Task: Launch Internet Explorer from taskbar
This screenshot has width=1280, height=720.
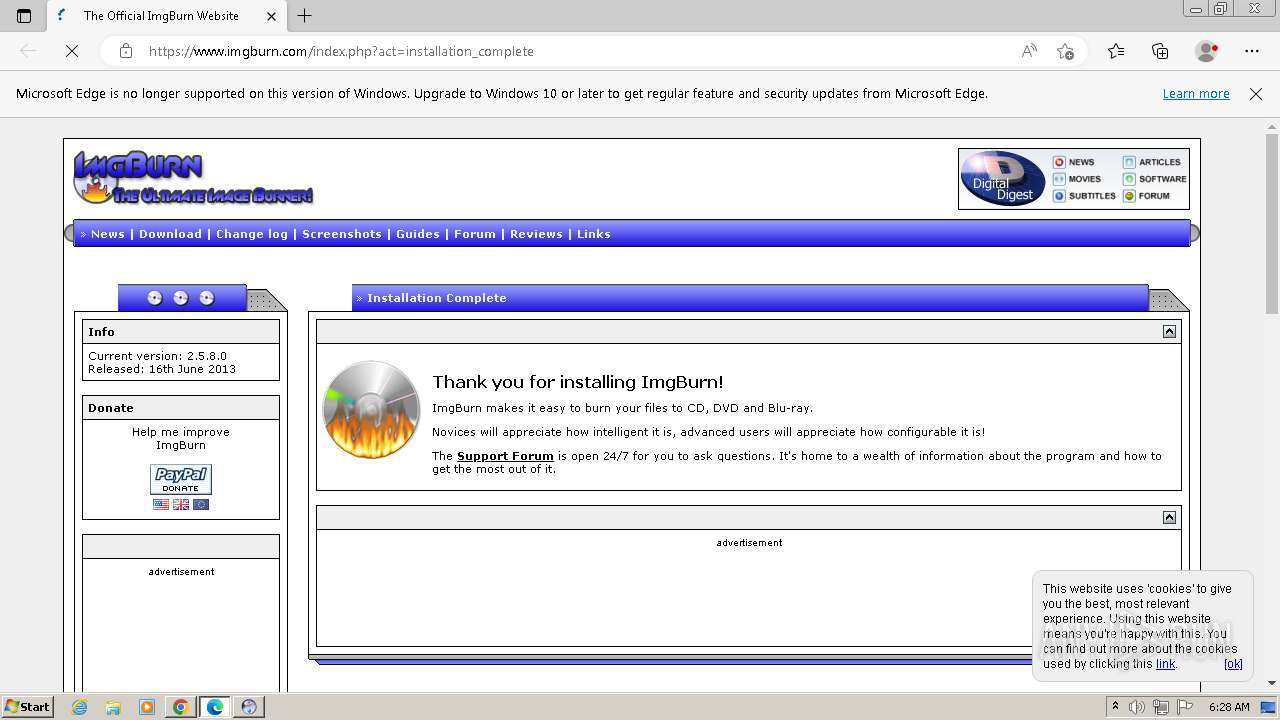Action: point(80,707)
